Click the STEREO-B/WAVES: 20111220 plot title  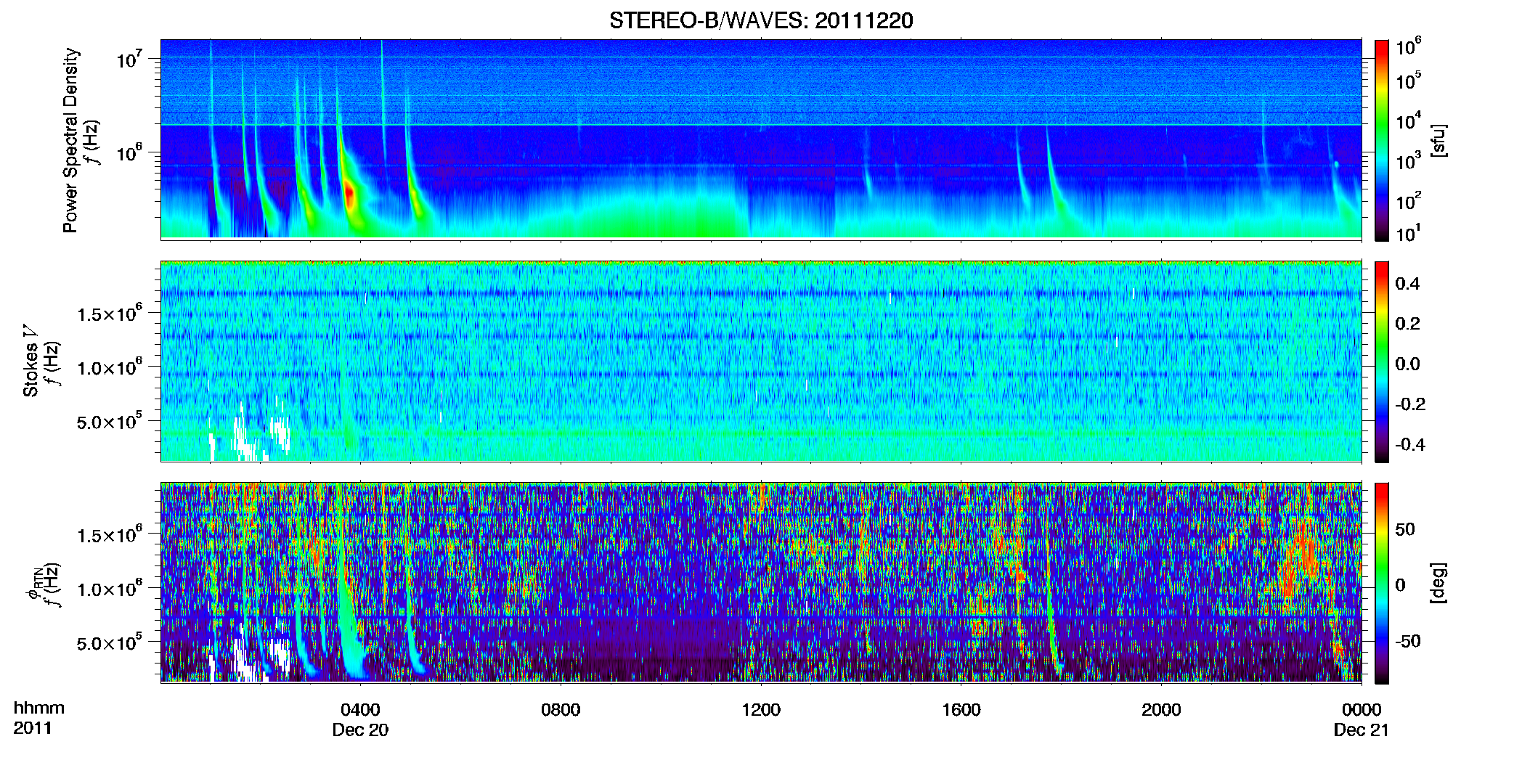(x=761, y=20)
